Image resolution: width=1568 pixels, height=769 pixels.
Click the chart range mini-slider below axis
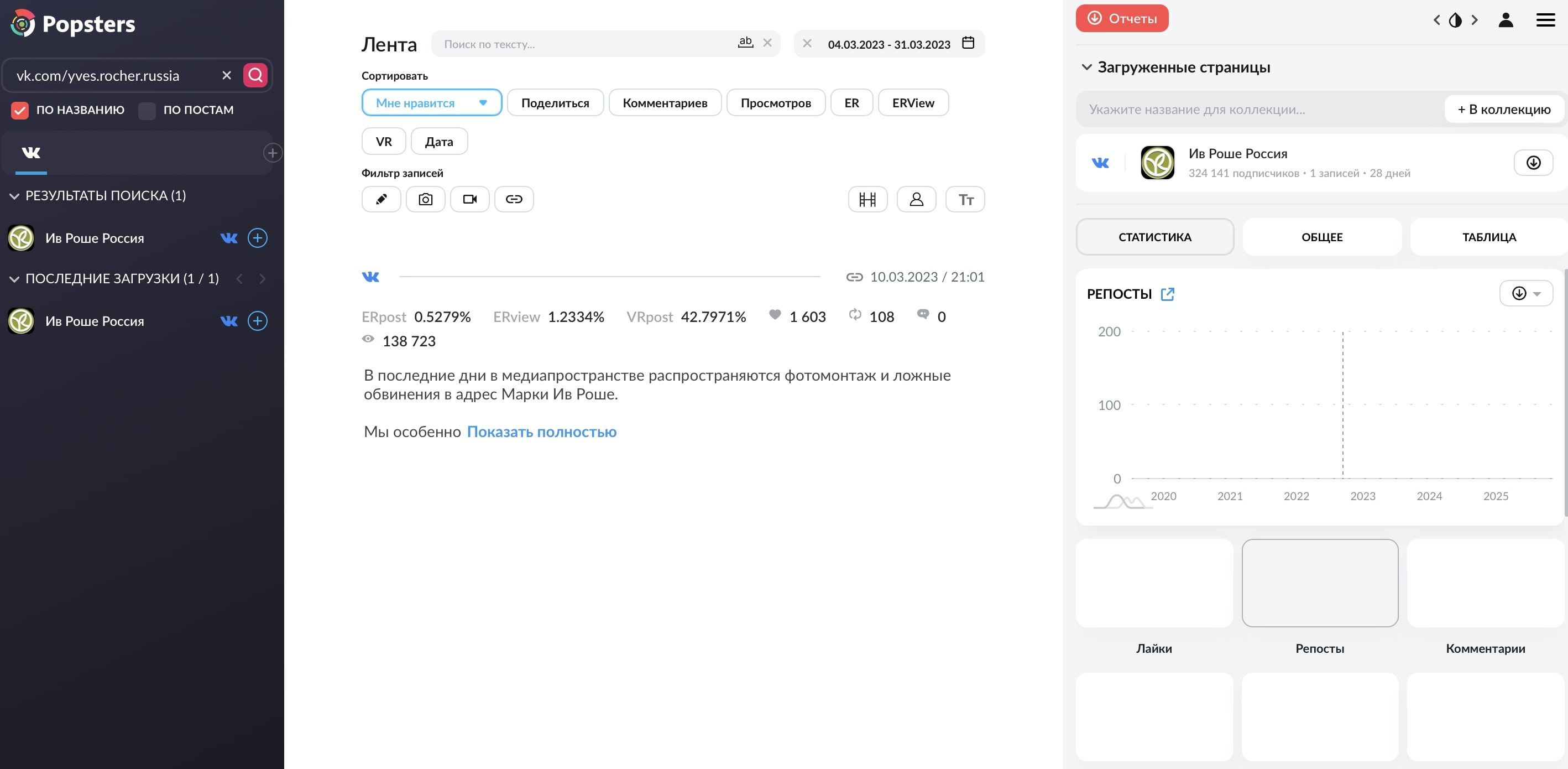(x=1123, y=502)
